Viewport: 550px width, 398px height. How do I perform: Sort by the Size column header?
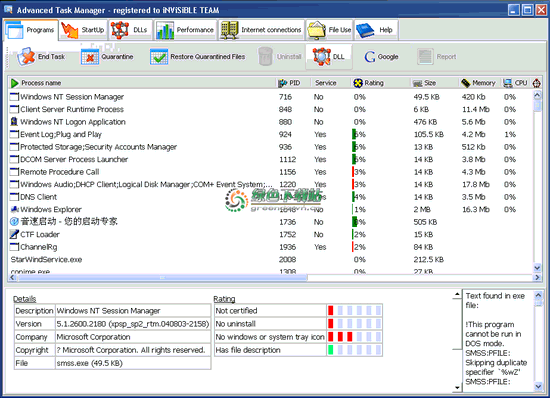click(x=435, y=83)
